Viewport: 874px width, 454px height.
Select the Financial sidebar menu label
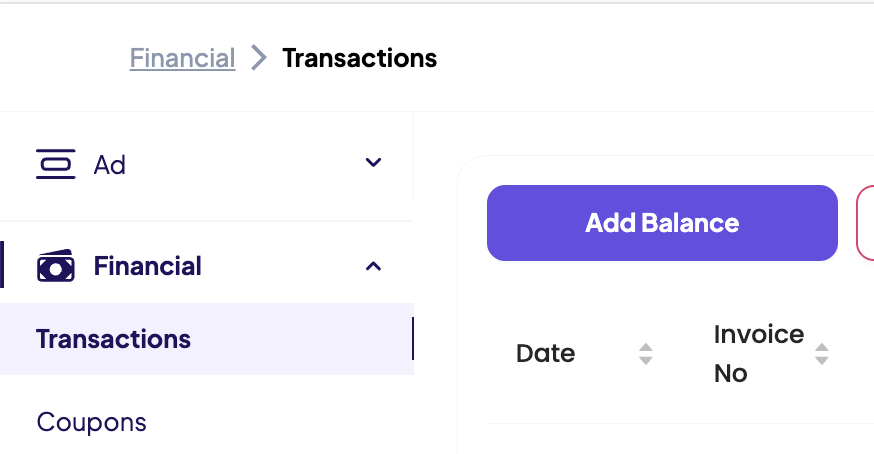[x=148, y=266]
